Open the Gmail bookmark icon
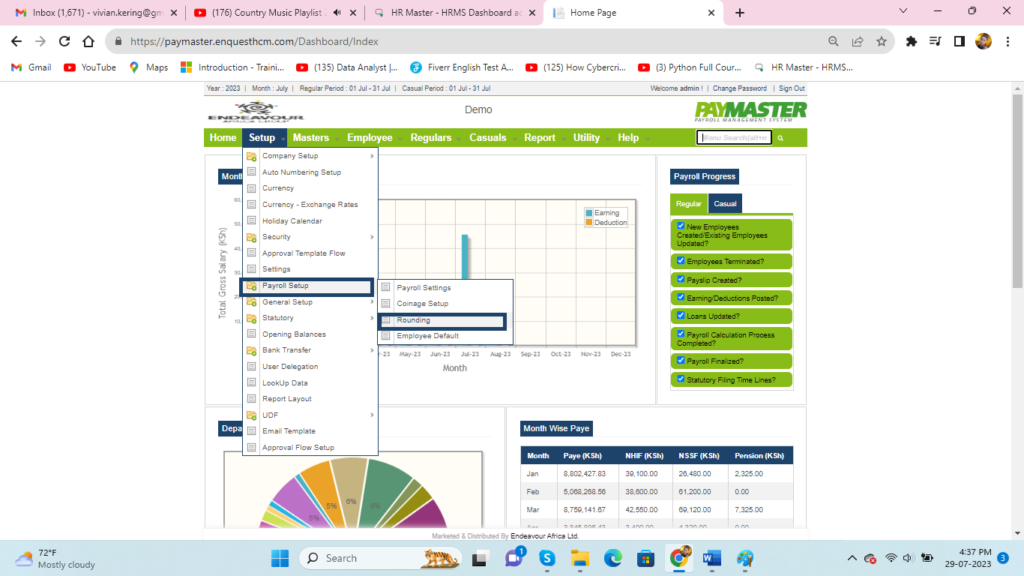Image resolution: width=1024 pixels, height=576 pixels. pos(17,68)
